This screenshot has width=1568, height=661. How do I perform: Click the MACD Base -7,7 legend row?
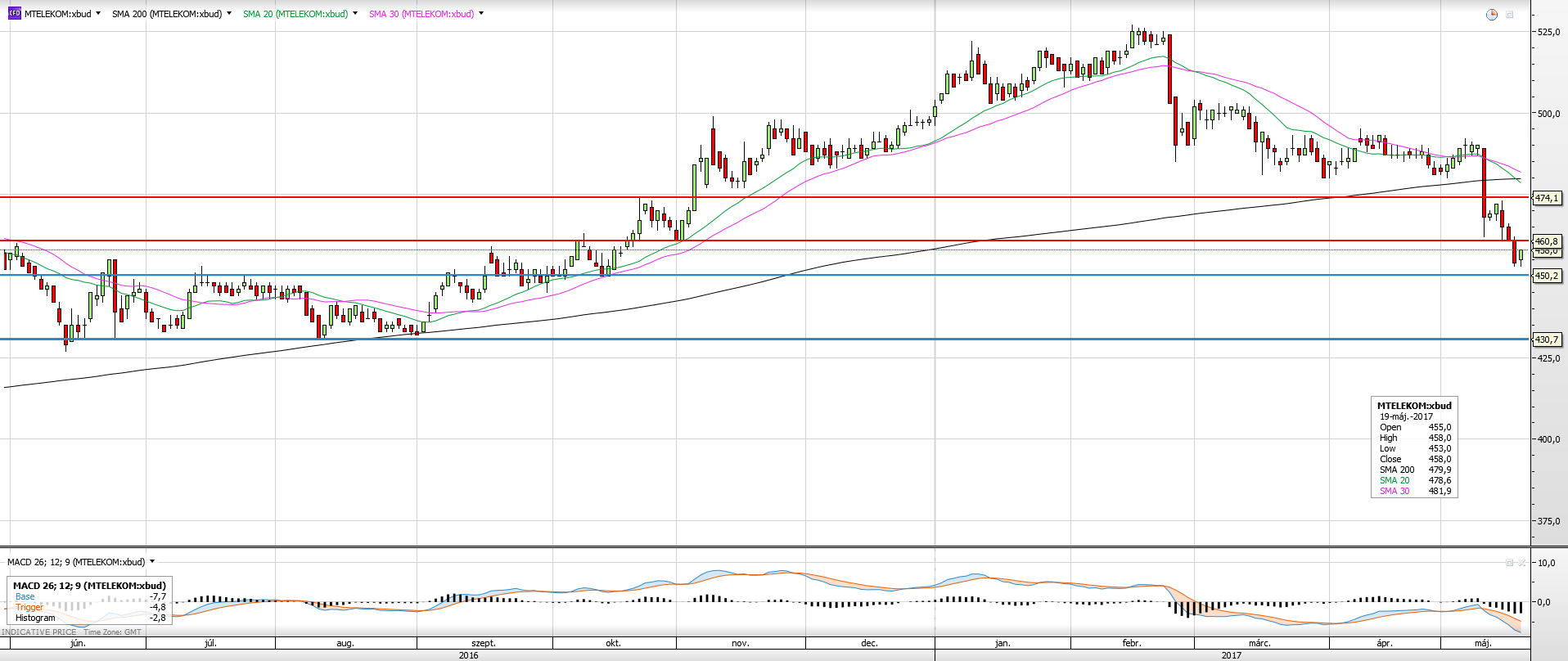[90, 596]
